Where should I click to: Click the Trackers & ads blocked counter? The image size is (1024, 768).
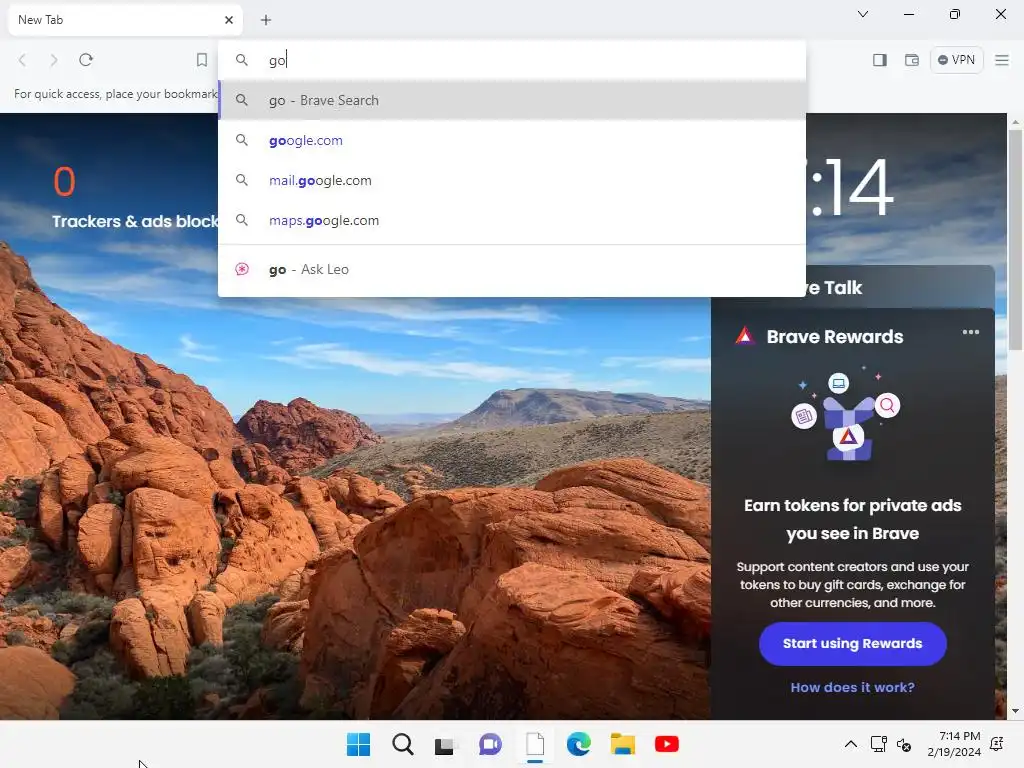click(135, 199)
